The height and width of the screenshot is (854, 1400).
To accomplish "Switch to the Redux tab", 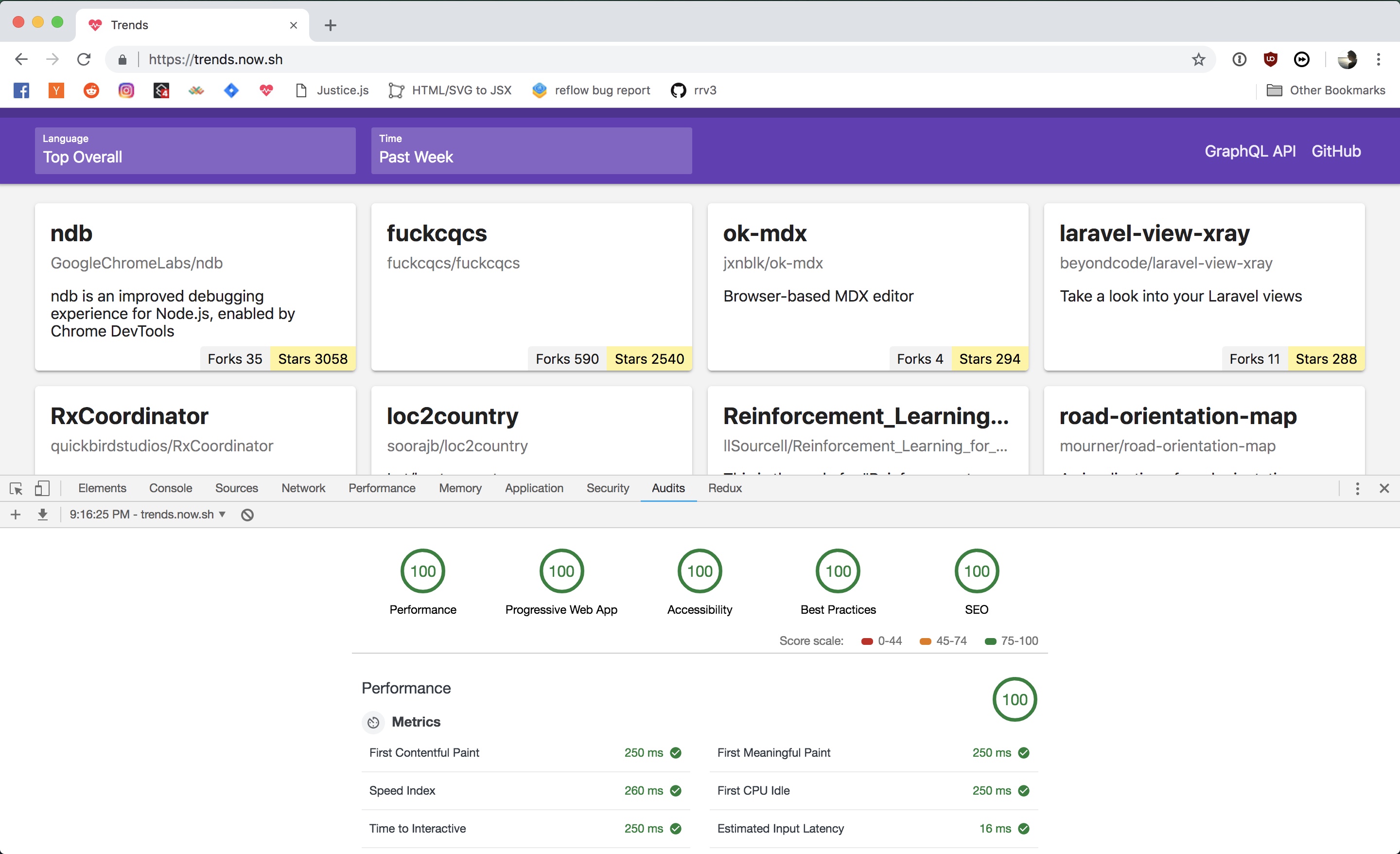I will (724, 488).
